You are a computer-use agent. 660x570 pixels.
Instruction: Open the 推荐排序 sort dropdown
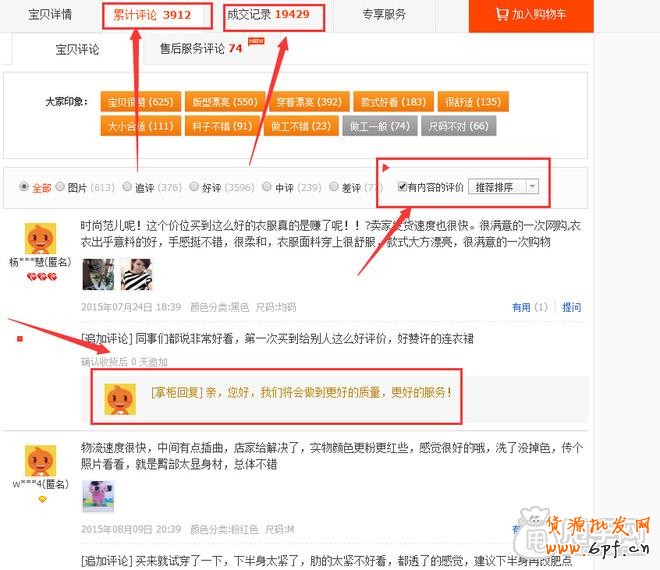click(x=503, y=187)
